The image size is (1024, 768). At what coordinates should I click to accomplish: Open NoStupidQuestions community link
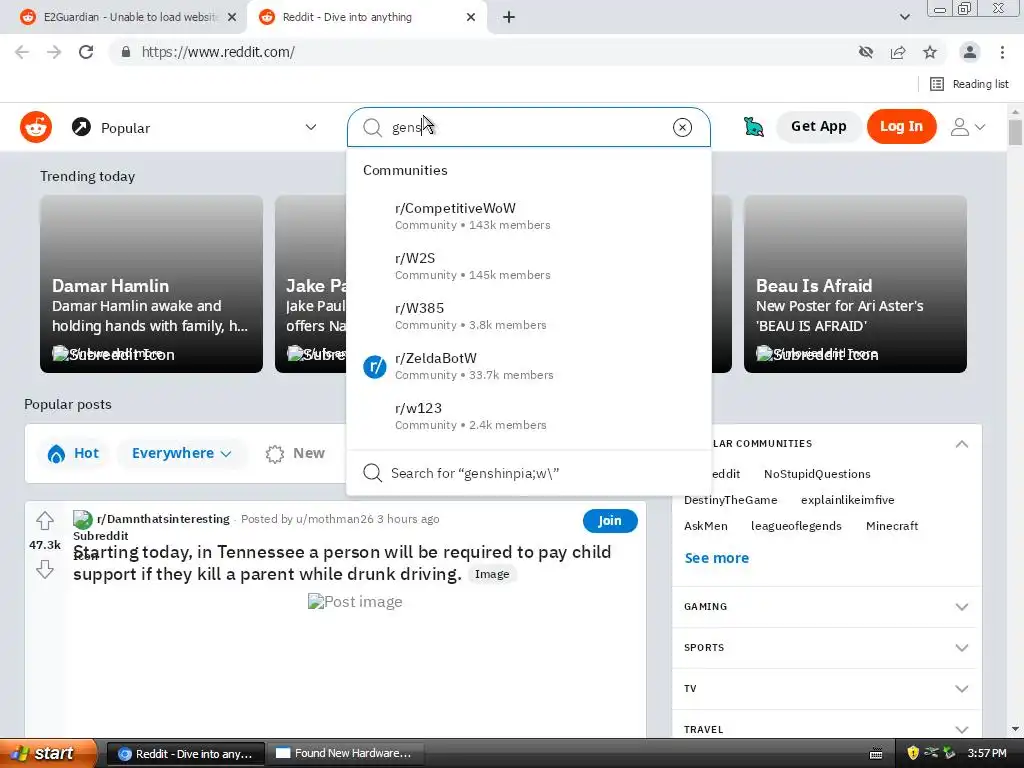[817, 474]
